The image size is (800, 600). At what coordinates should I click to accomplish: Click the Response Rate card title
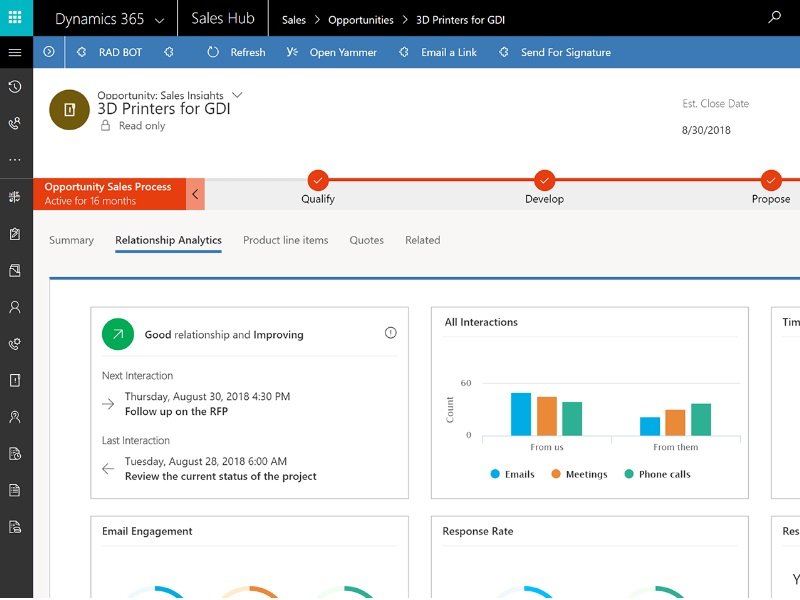click(x=478, y=531)
